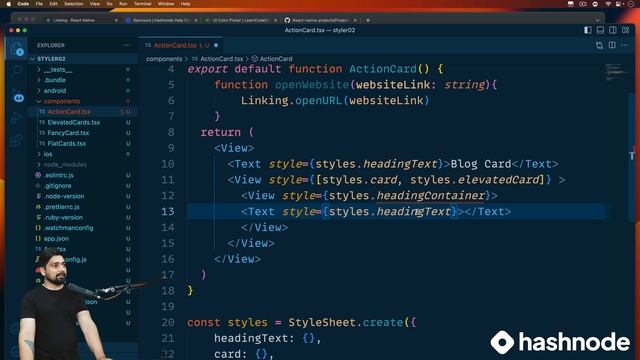
Task: Click the Open Changes editor icon
Action: [599, 45]
